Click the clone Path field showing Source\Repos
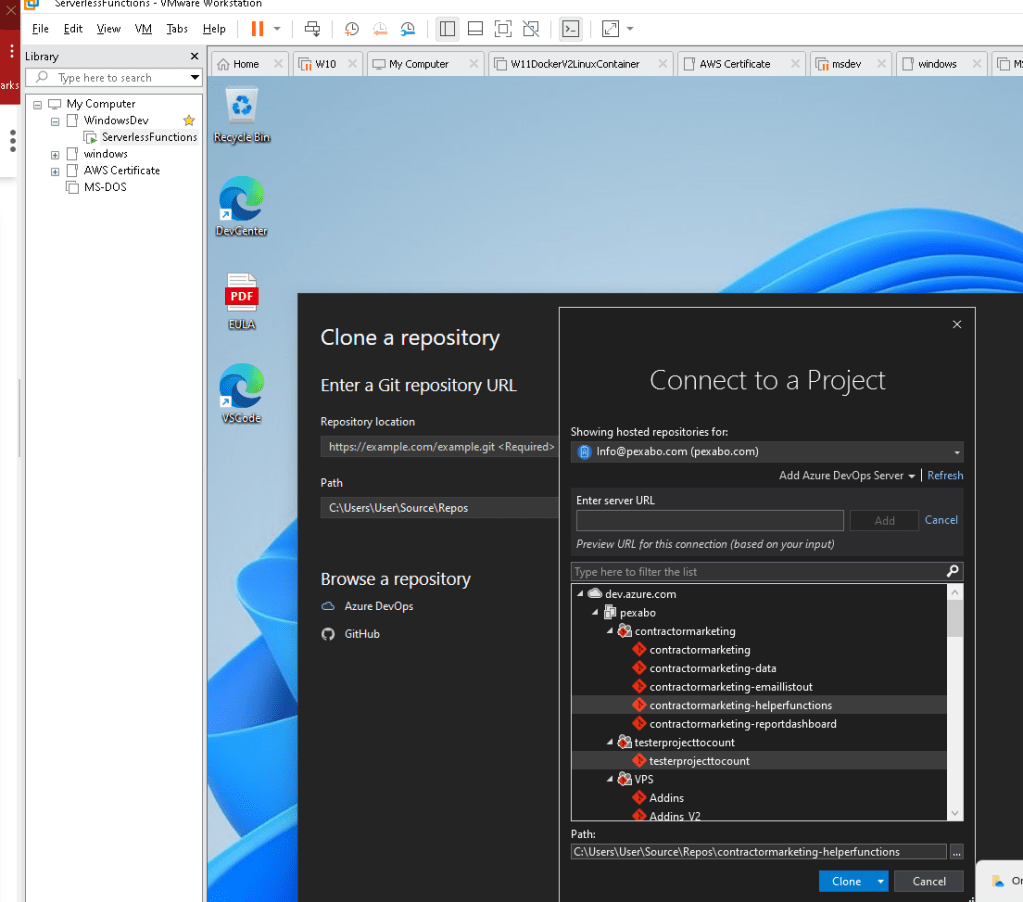Screen dimensions: 1023x902 (439, 508)
